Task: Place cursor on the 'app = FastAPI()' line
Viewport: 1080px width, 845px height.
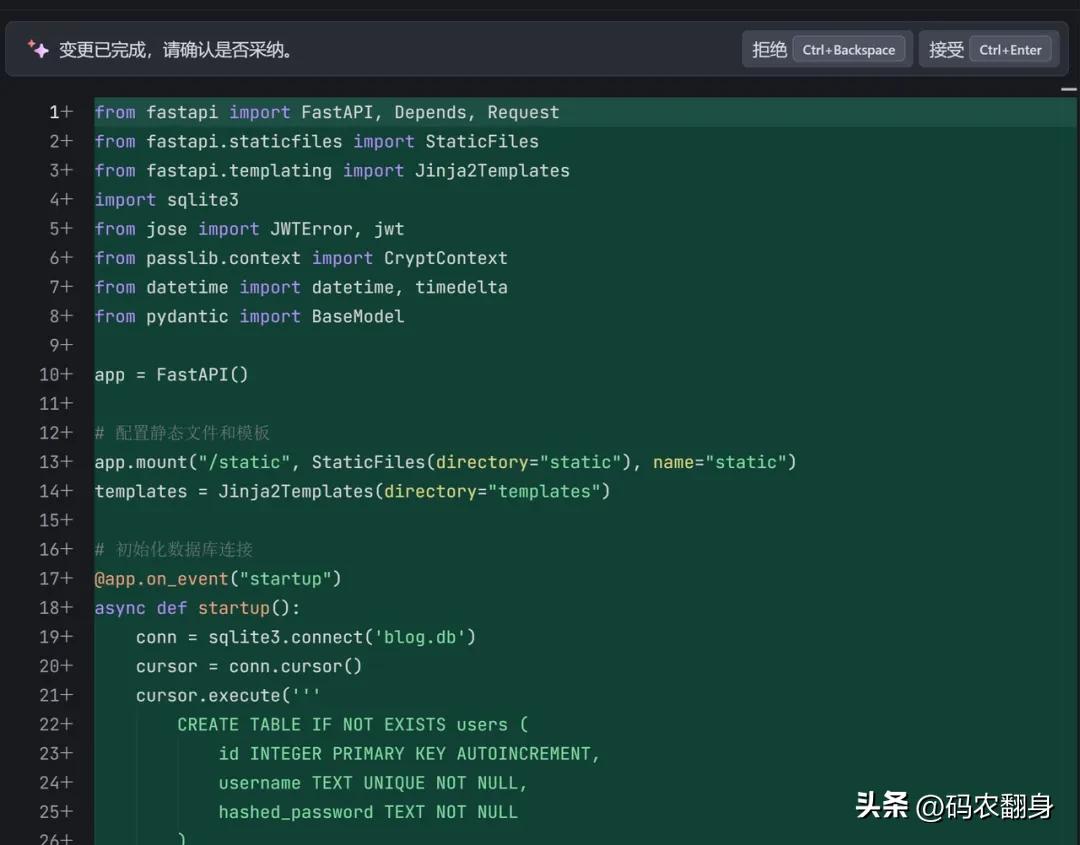Action: coord(170,374)
